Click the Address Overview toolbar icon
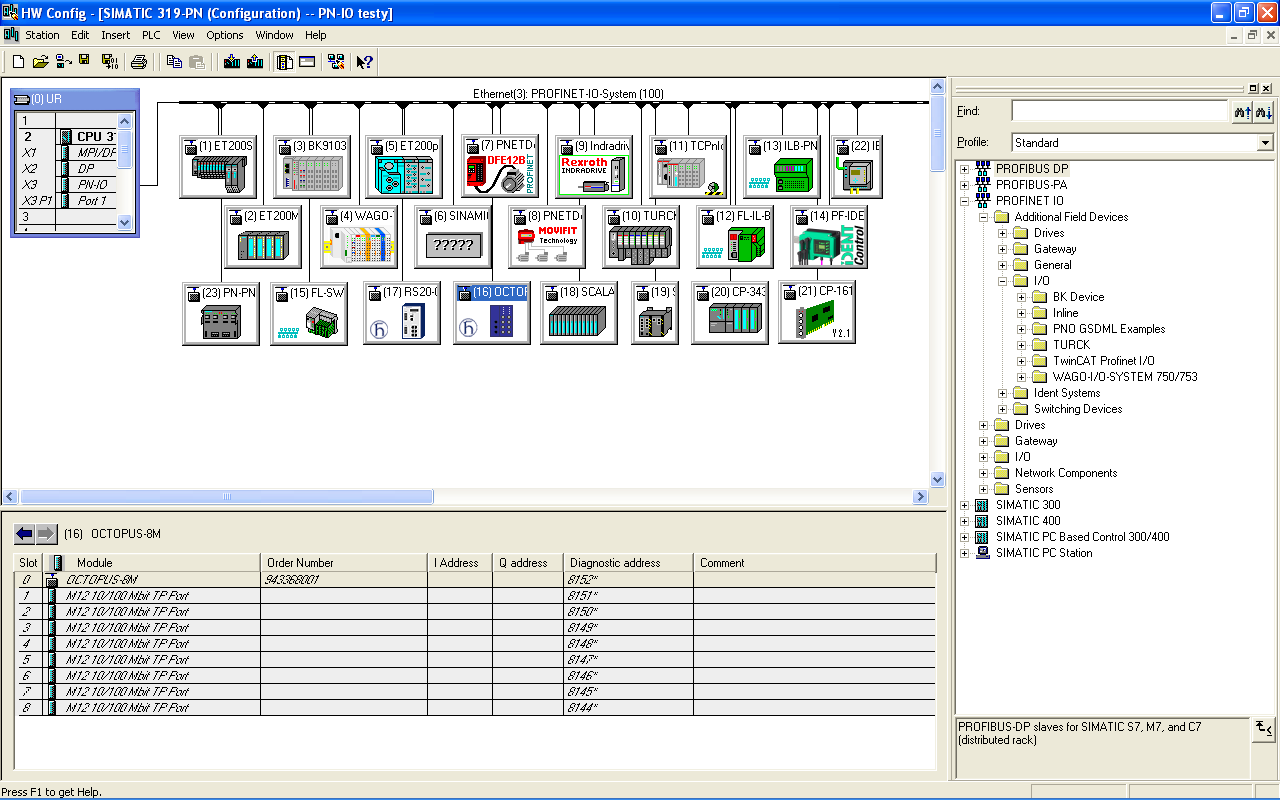The height and width of the screenshot is (800, 1280). [x=307, y=62]
